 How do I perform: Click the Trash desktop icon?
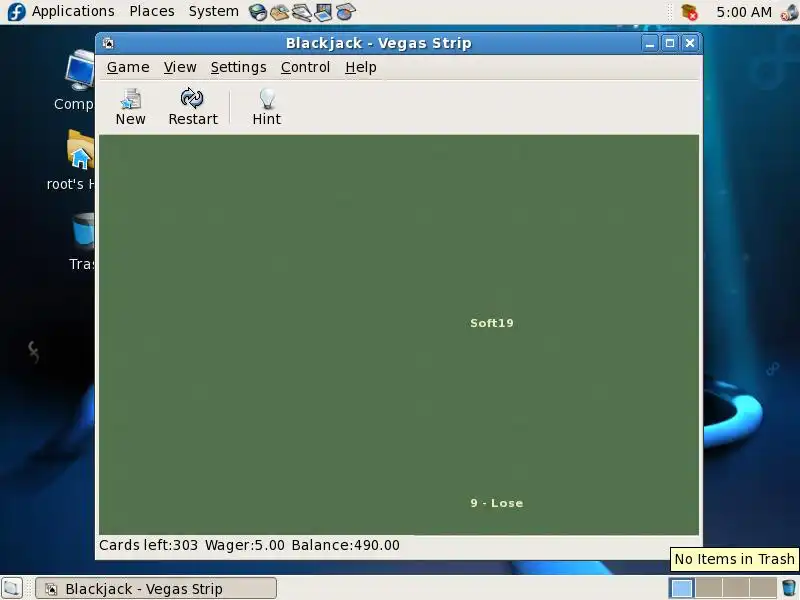[82, 241]
